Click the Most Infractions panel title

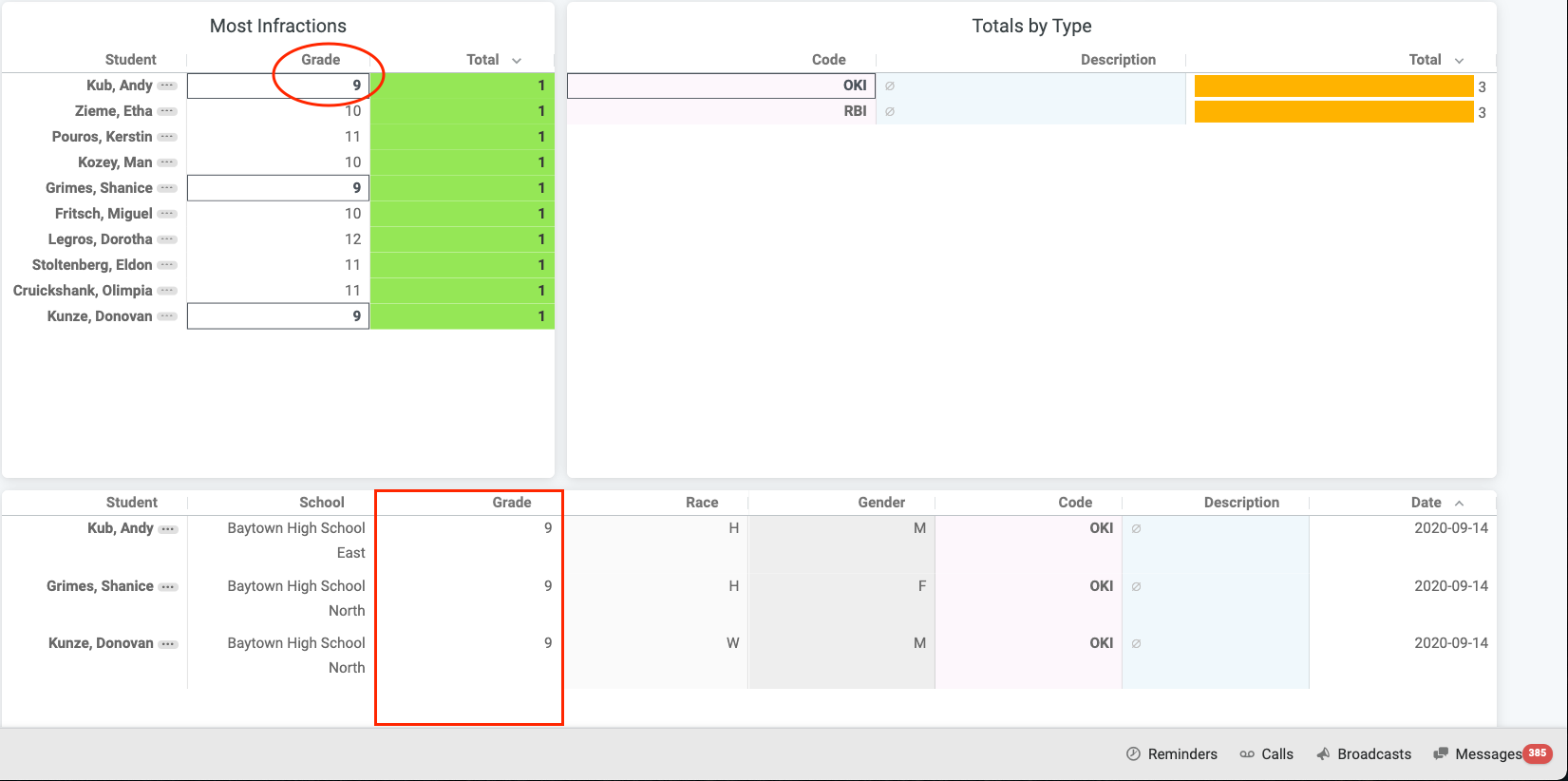click(278, 26)
